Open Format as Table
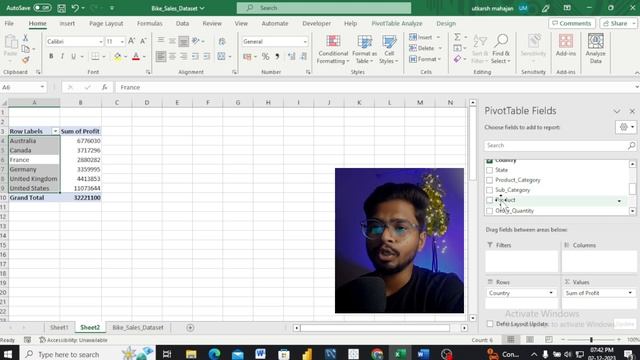This screenshot has height=360, width=640. click(x=364, y=49)
